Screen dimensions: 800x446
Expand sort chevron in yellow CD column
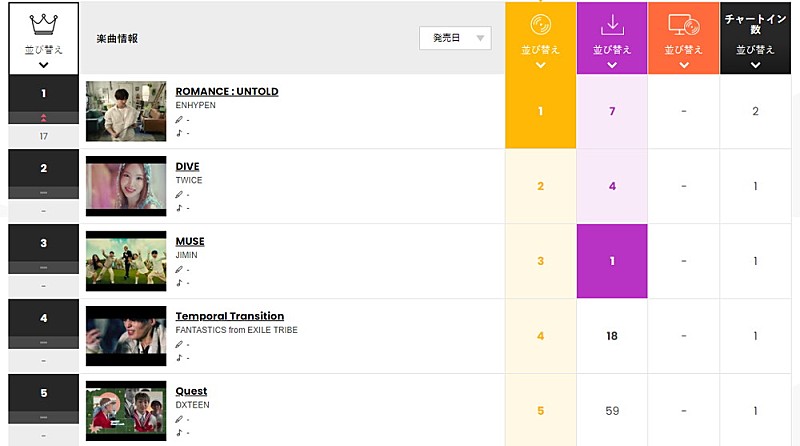point(540,65)
